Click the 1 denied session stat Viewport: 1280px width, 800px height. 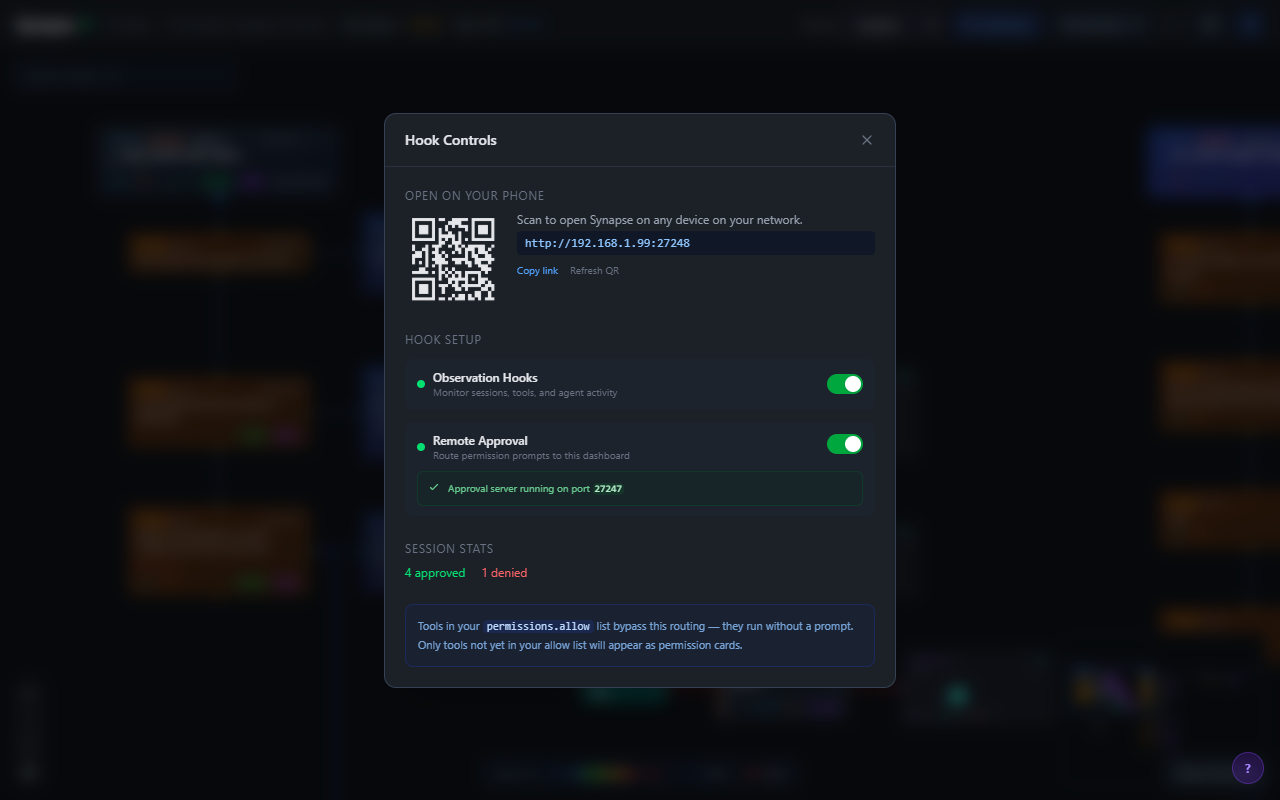[504, 572]
